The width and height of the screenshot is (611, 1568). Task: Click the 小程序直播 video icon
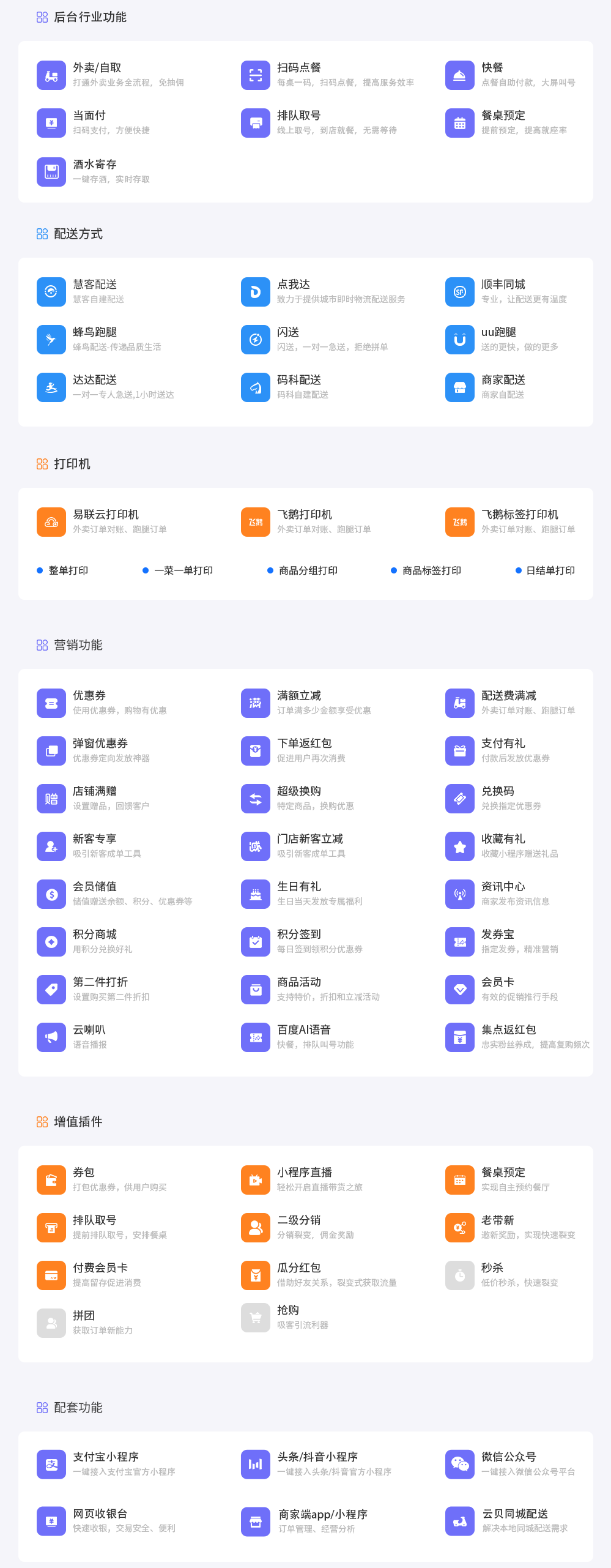pos(256,1180)
